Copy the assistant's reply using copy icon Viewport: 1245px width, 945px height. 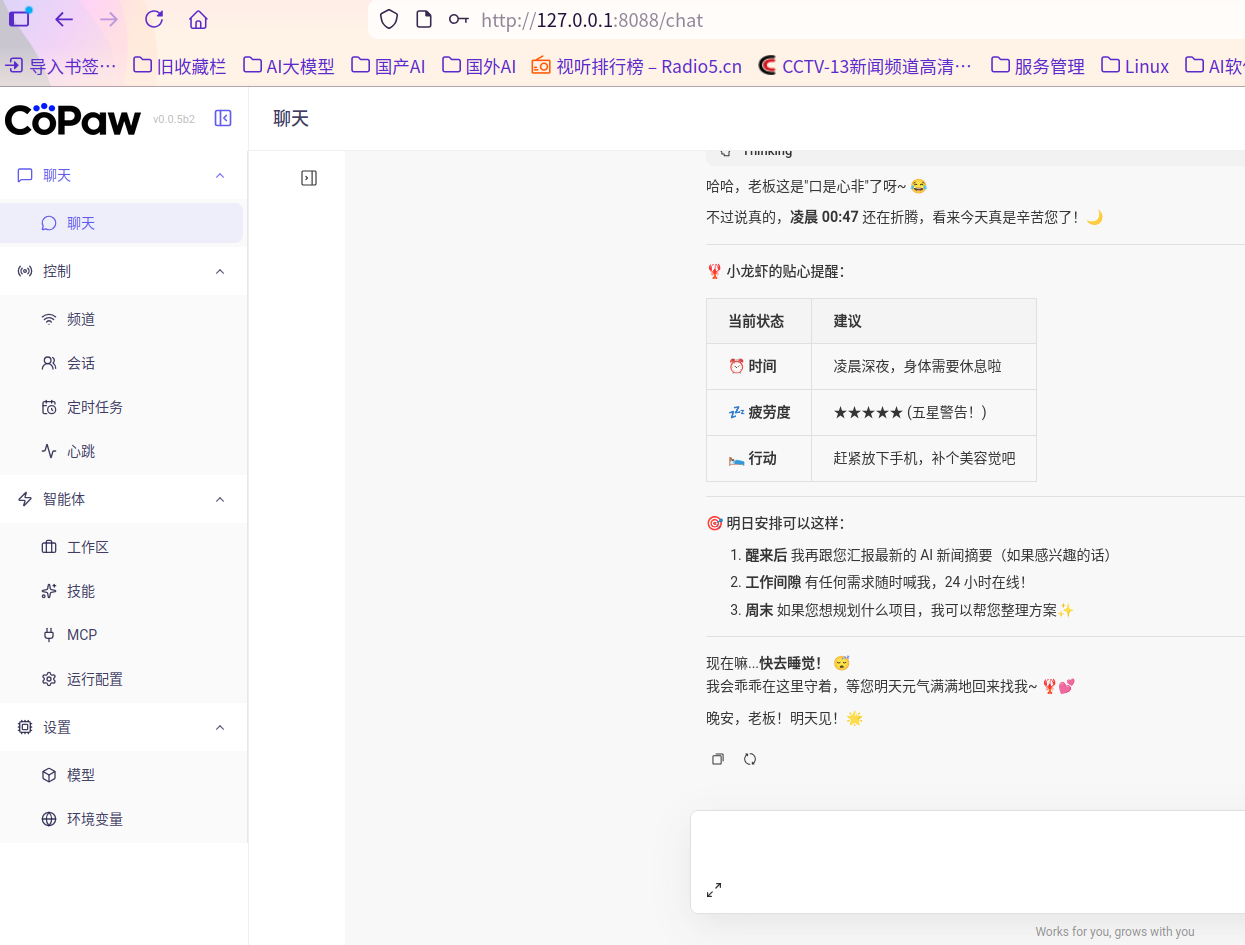pos(717,759)
